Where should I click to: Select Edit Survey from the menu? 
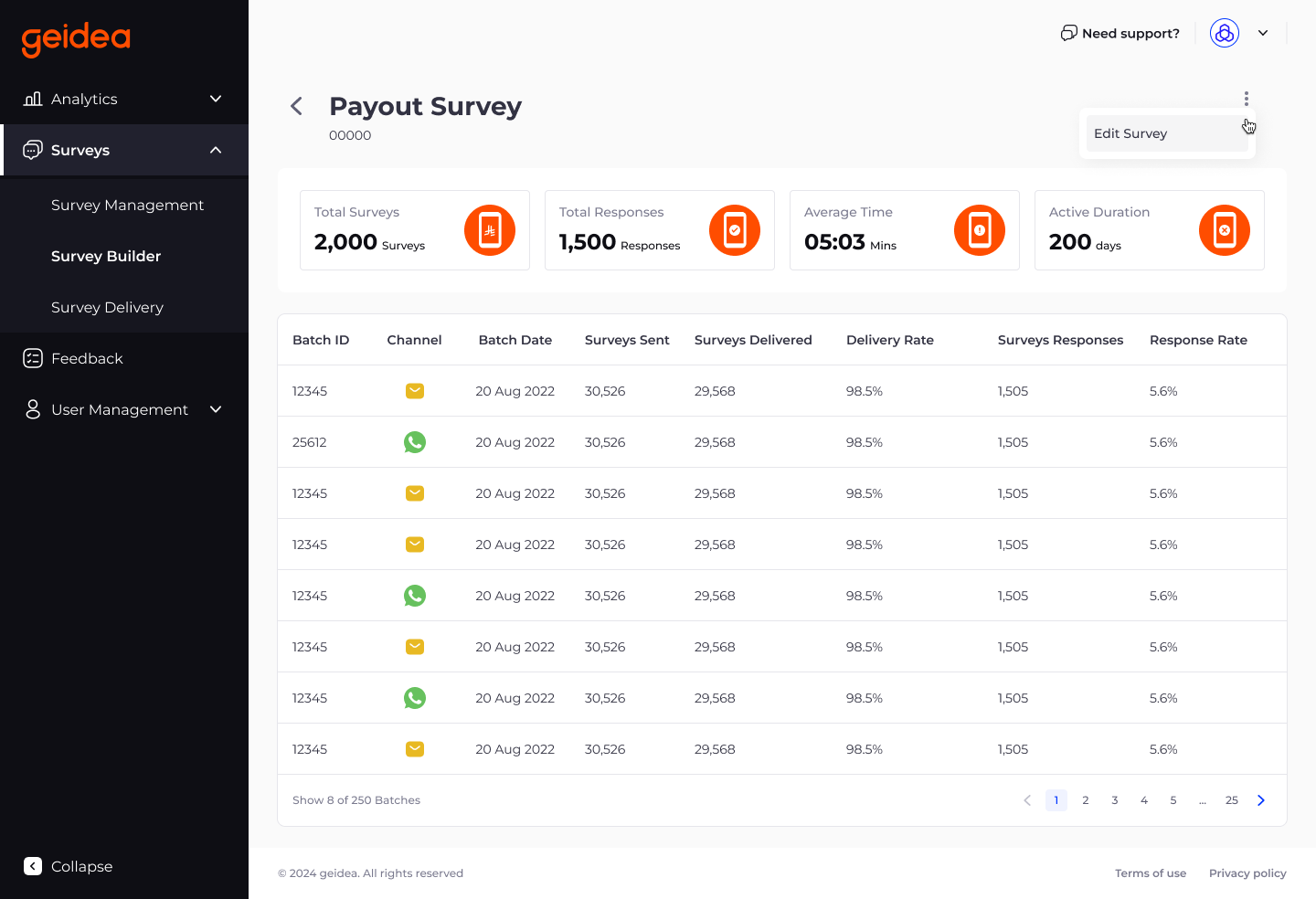[x=1130, y=133]
